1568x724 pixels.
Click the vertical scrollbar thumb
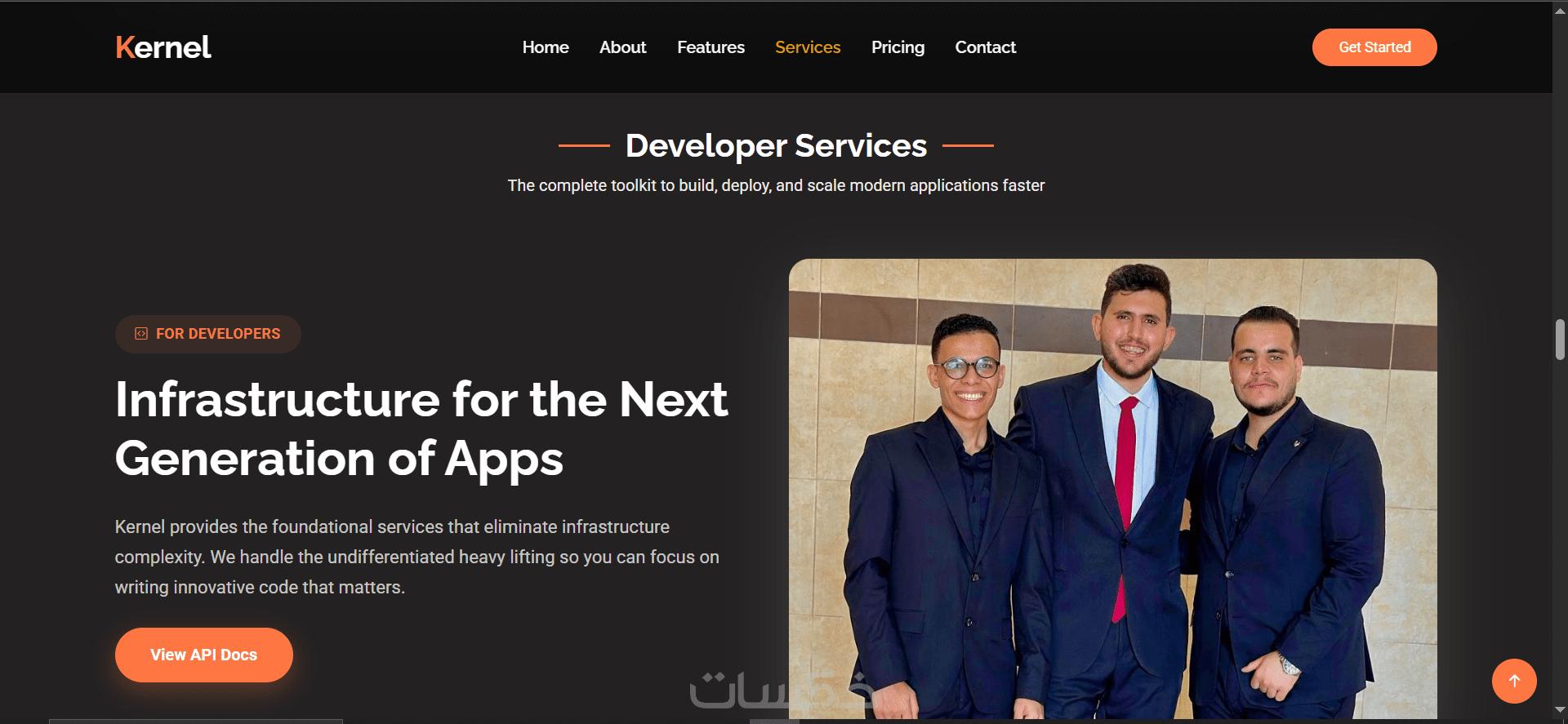(x=1560, y=339)
